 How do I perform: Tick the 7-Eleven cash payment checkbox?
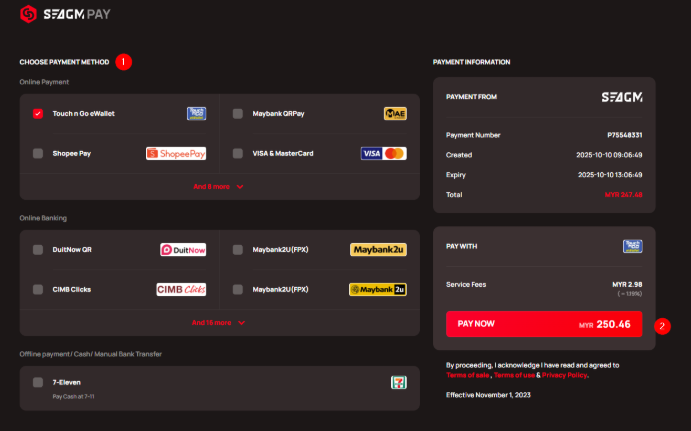38,382
